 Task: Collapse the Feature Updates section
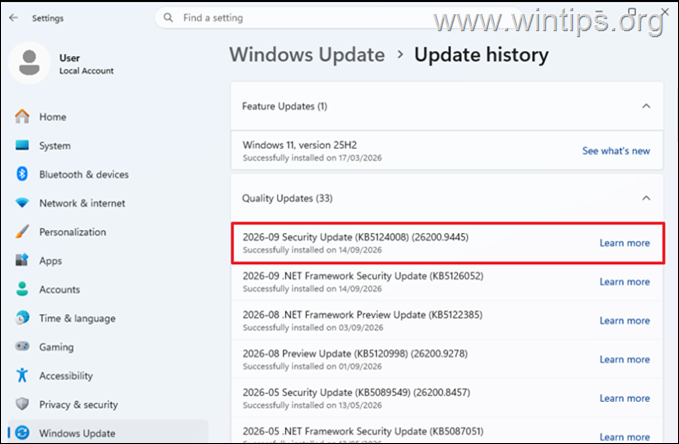pos(646,106)
